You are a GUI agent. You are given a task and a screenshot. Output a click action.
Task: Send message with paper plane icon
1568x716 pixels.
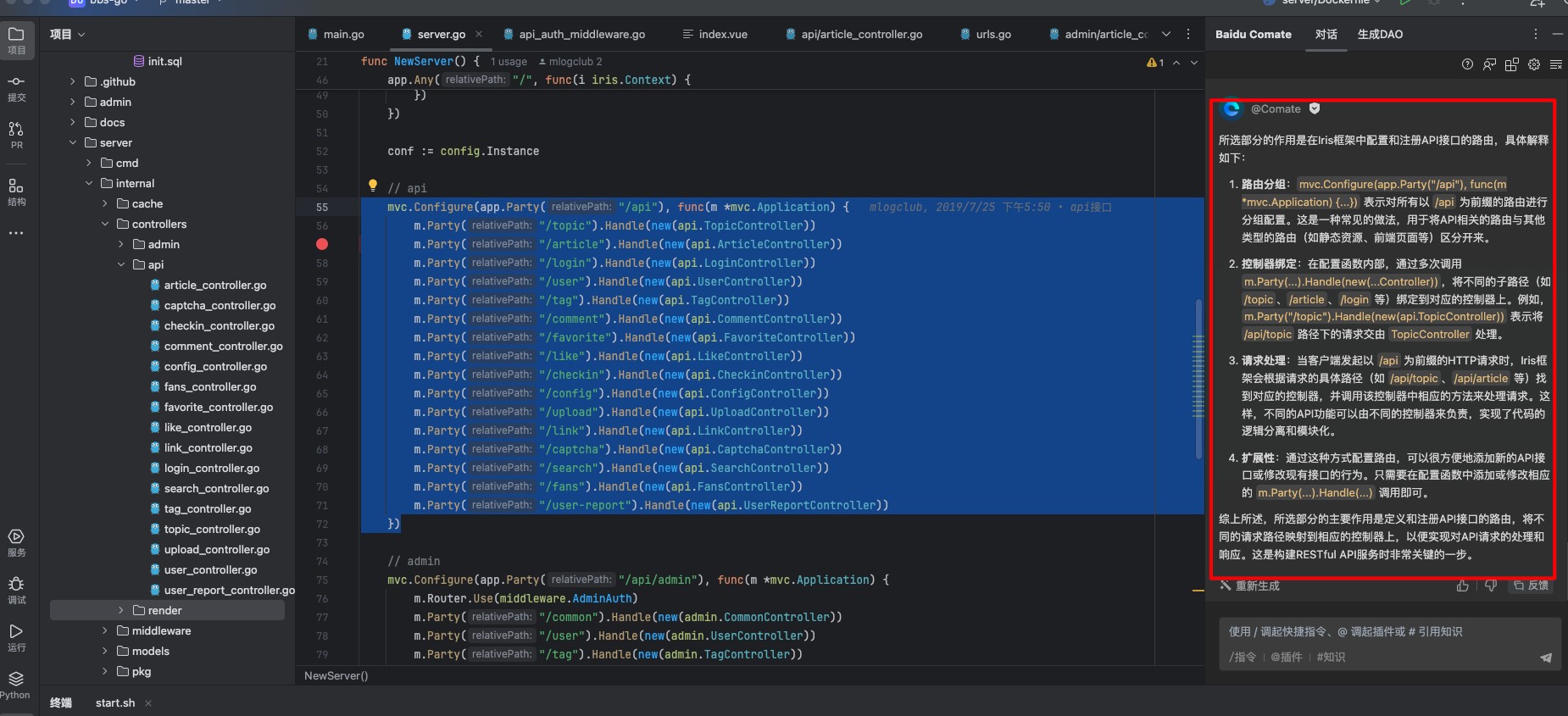1546,658
